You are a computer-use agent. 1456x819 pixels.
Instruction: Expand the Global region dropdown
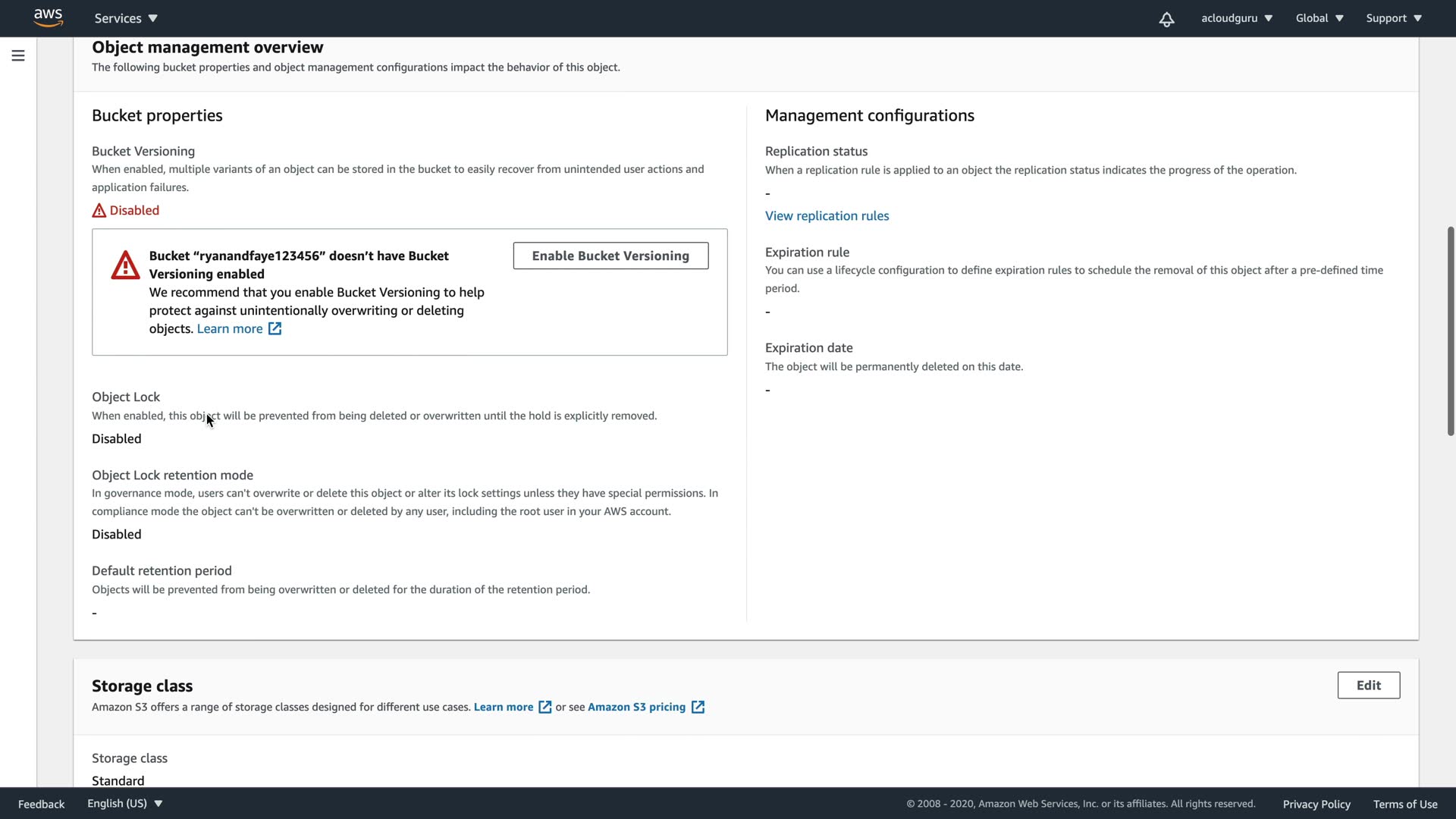pyautogui.click(x=1319, y=18)
